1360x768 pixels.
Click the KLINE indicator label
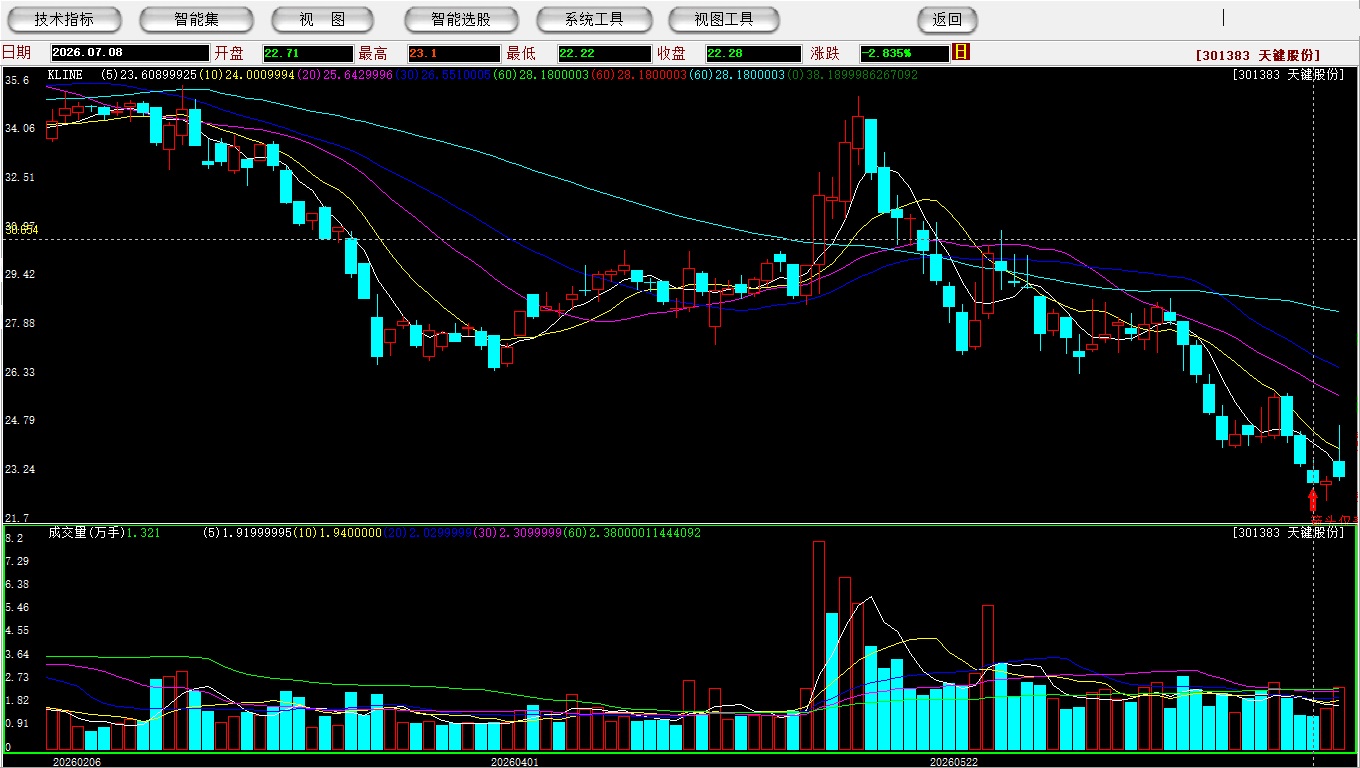point(65,75)
